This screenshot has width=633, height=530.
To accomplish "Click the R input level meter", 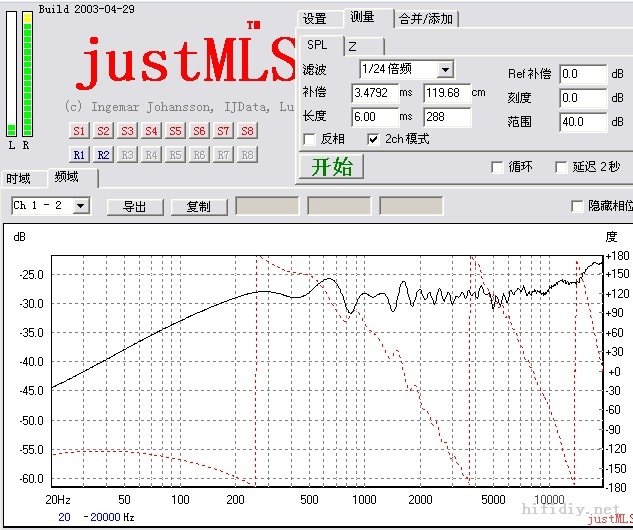I will [x=27, y=74].
